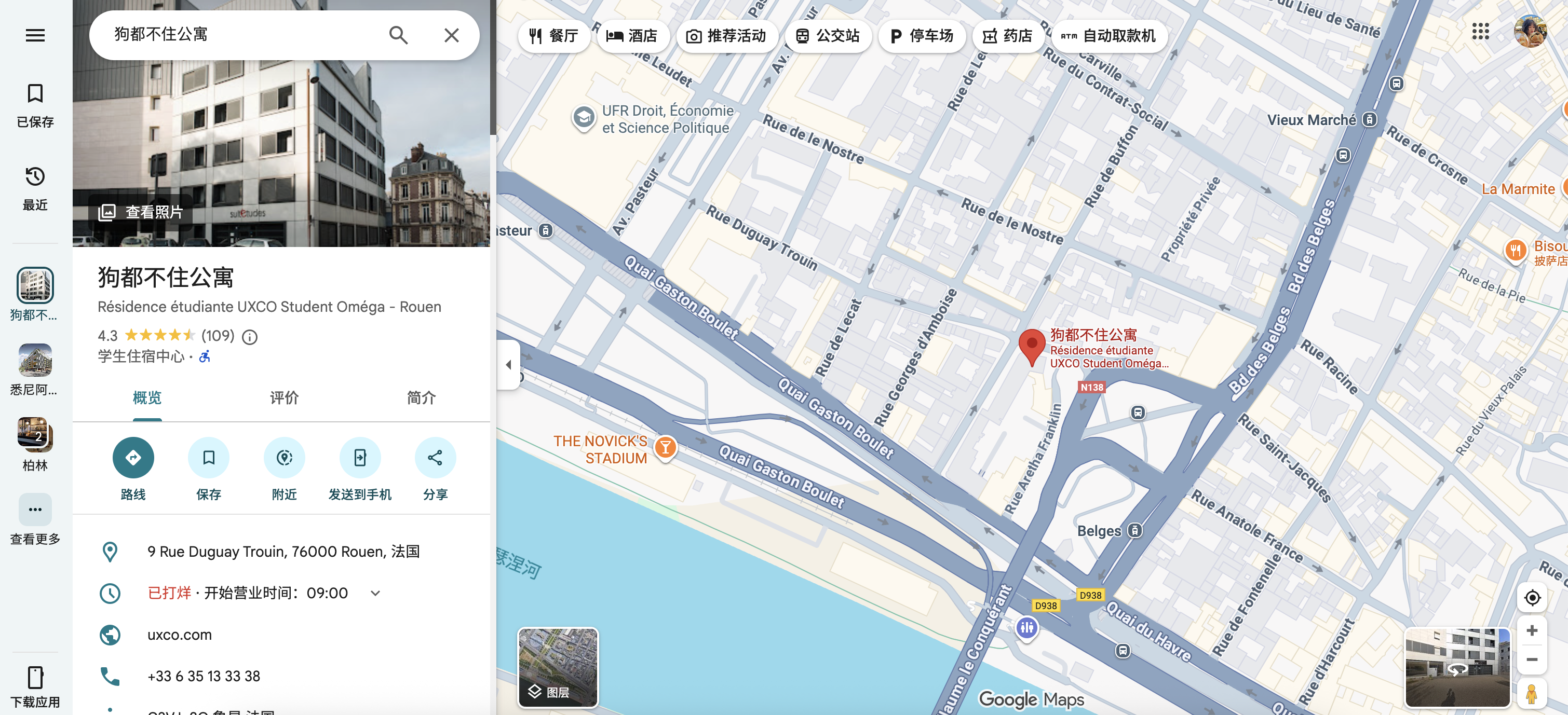The height and width of the screenshot is (715, 1568).
Task: Switch to the 评价 reviews tab
Action: click(283, 398)
